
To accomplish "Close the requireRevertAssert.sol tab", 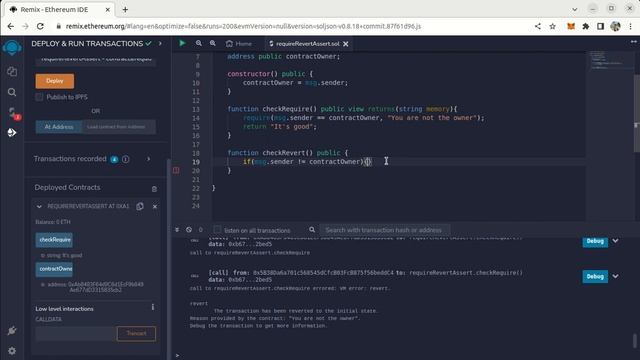I will 346,44.
